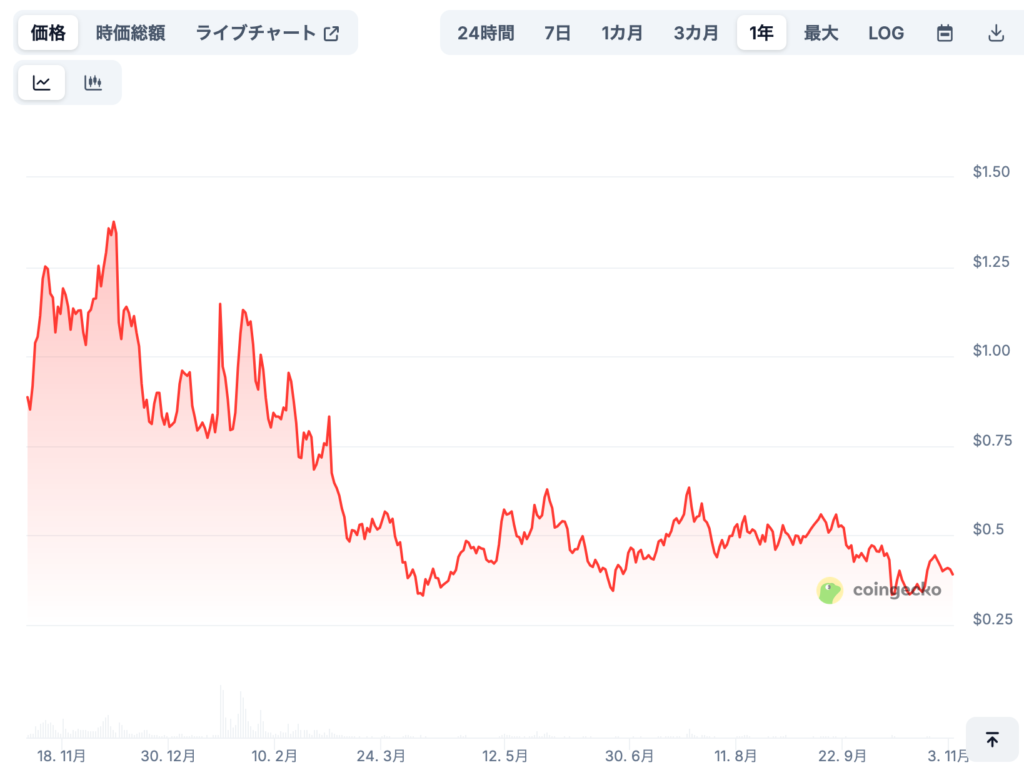1024x780 pixels.
Task: Toggle the 最大 time range view
Action: (820, 32)
